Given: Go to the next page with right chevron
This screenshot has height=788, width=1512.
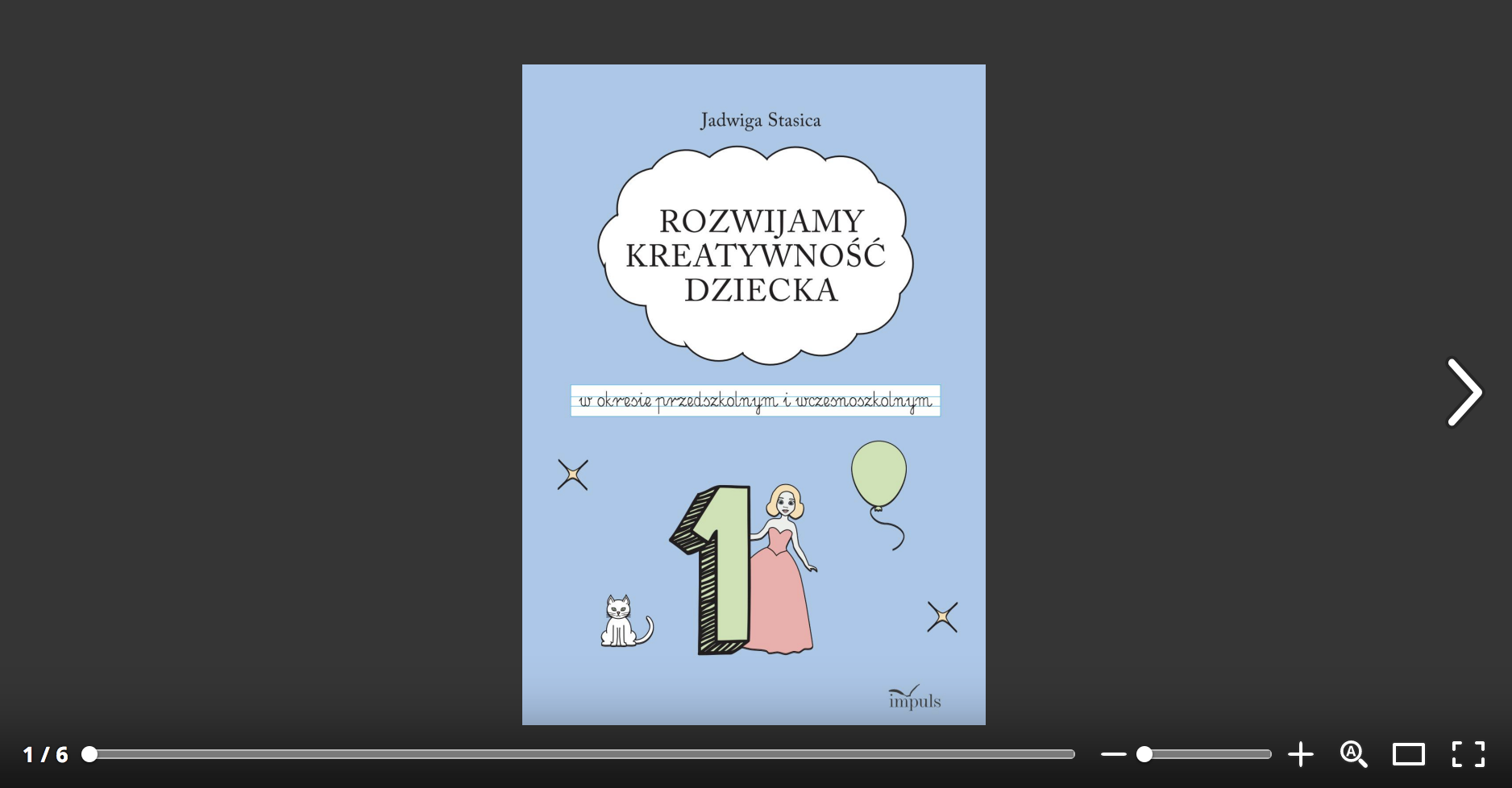Looking at the screenshot, I should [x=1464, y=392].
